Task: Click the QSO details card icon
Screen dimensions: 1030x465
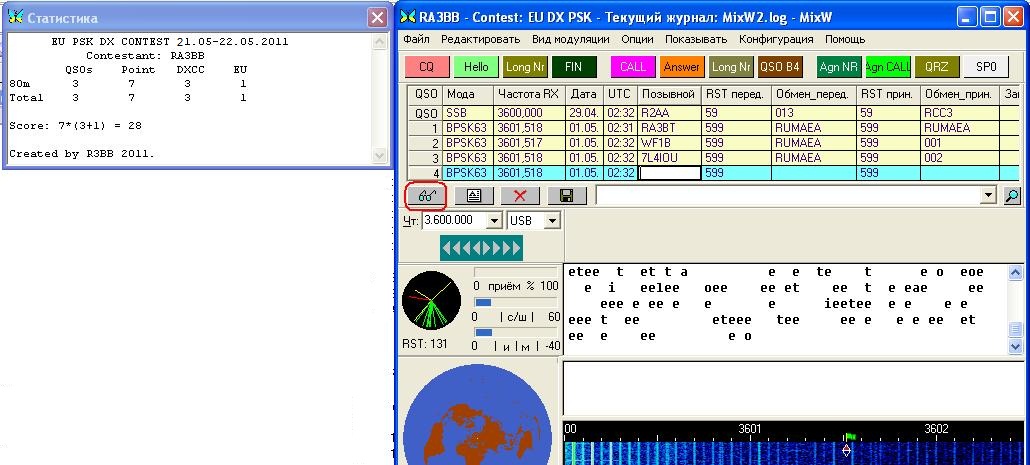Action: point(473,195)
